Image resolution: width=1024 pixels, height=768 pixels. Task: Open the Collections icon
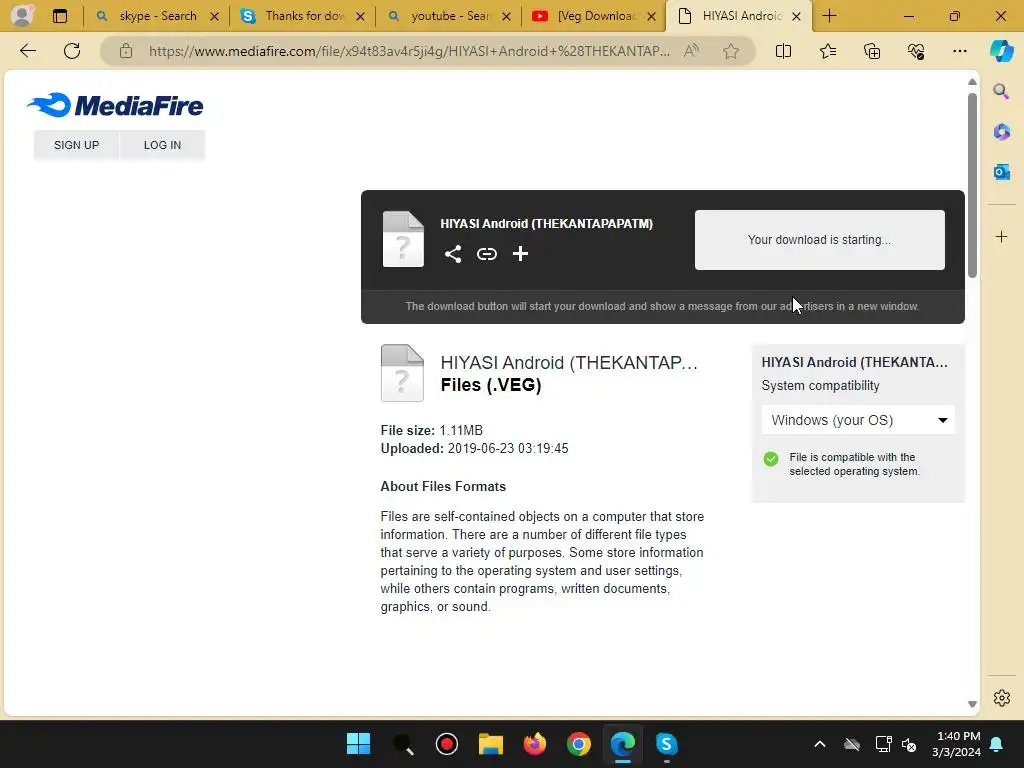[x=872, y=51]
